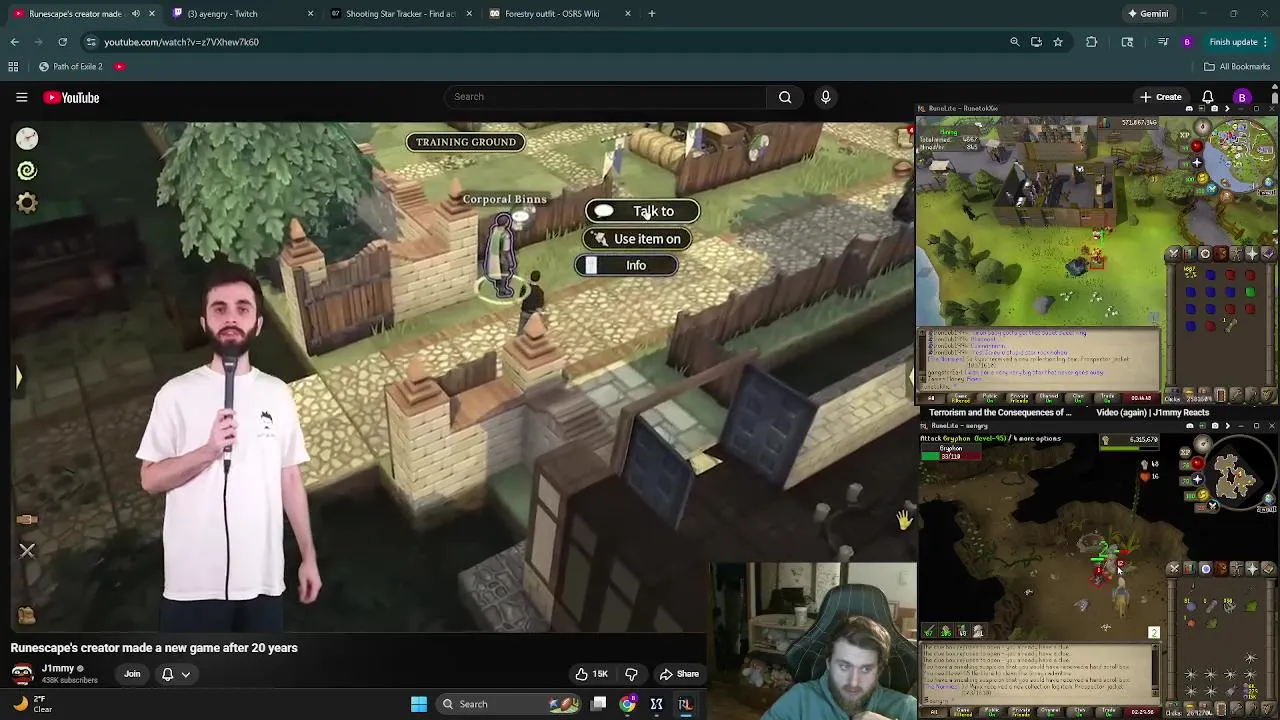
Task: Reload the current page
Action: [x=62, y=42]
